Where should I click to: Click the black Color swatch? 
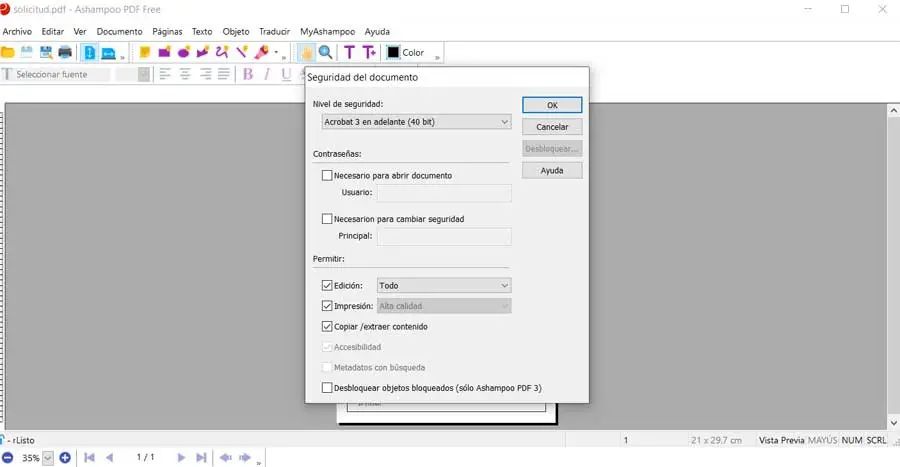pos(394,53)
